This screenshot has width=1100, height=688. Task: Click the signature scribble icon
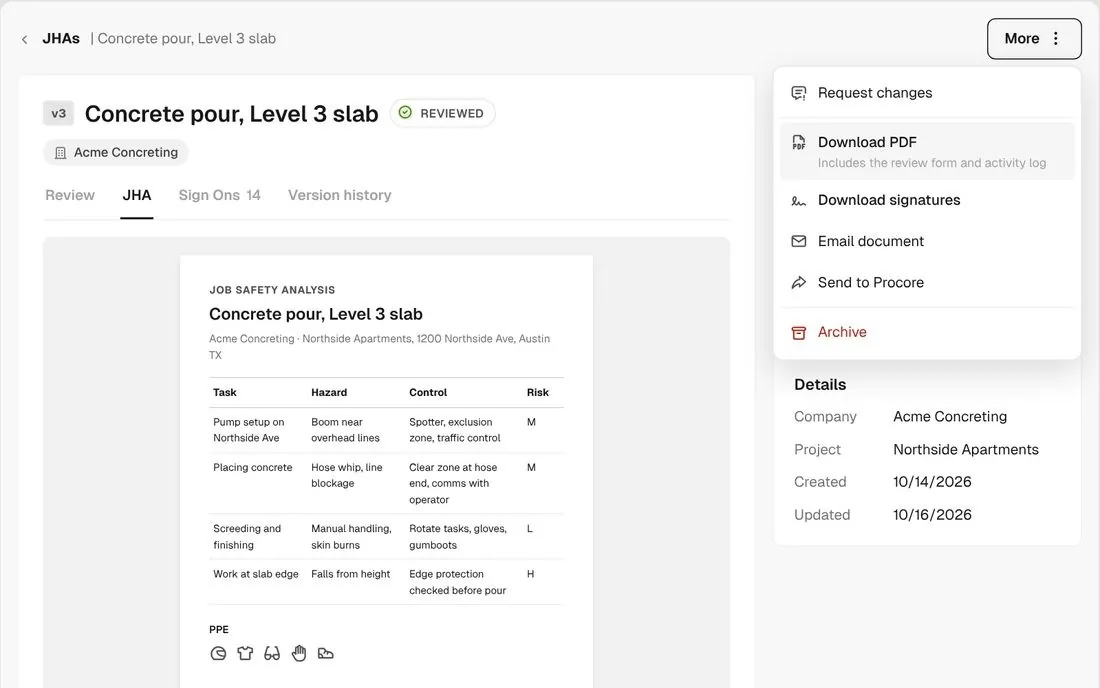pos(798,201)
